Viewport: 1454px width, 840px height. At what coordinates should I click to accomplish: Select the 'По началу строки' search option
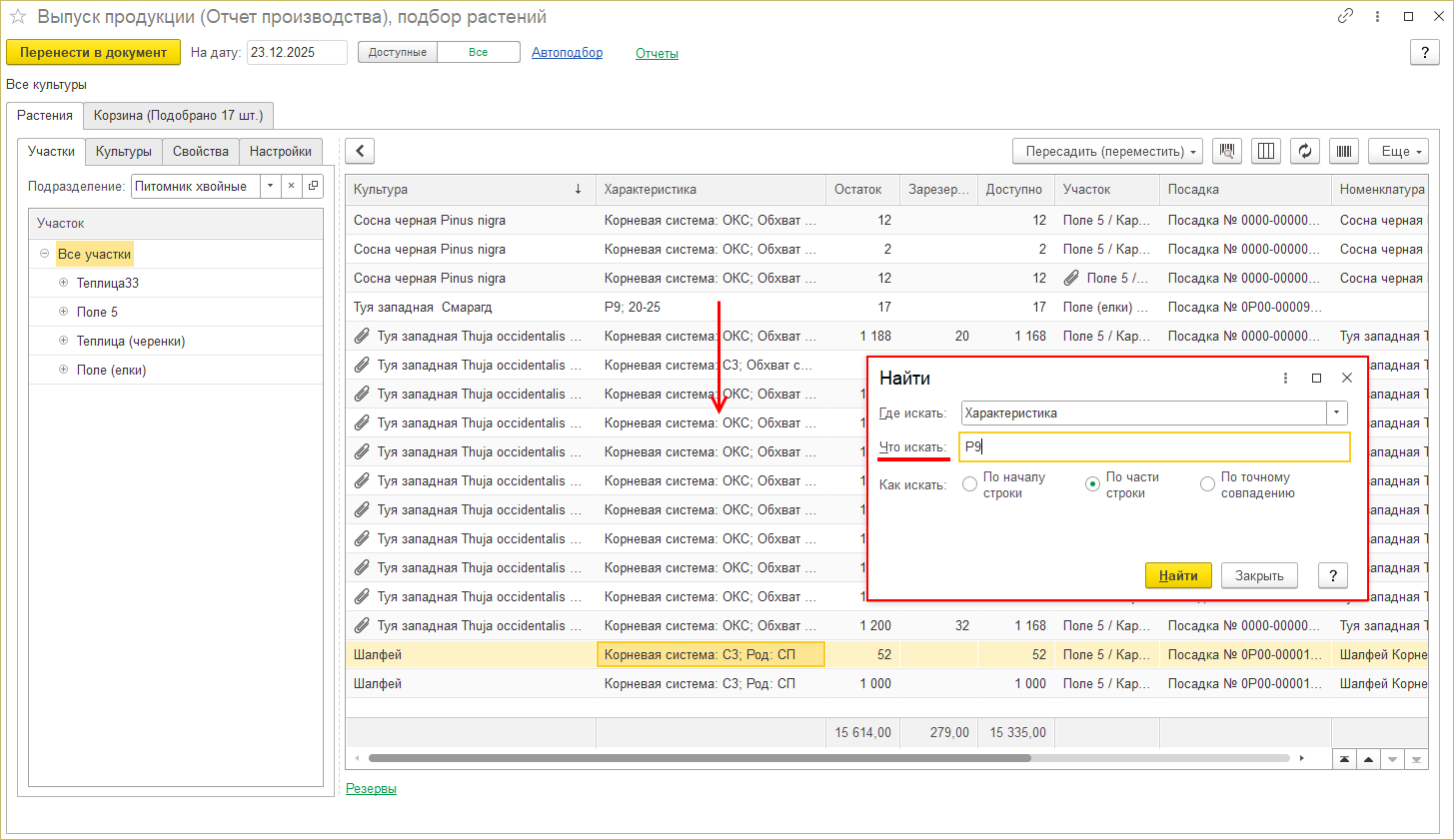(969, 484)
